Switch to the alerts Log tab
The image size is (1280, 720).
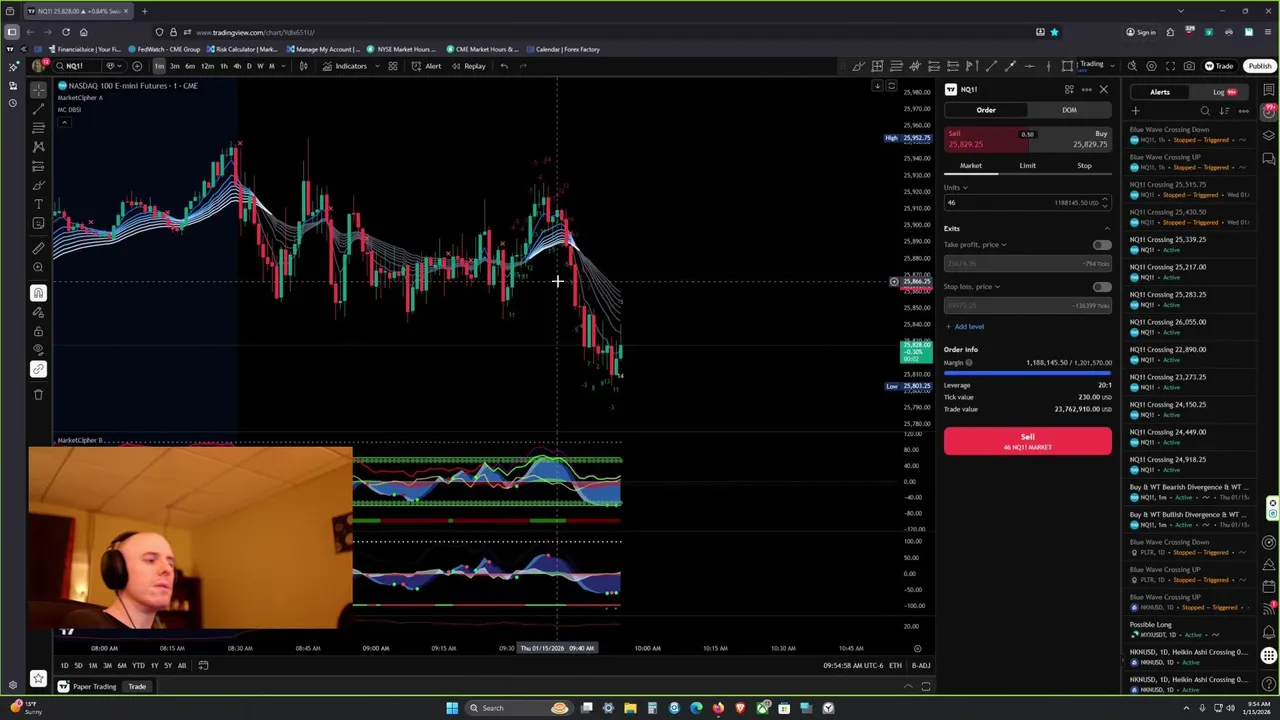coord(1224,92)
